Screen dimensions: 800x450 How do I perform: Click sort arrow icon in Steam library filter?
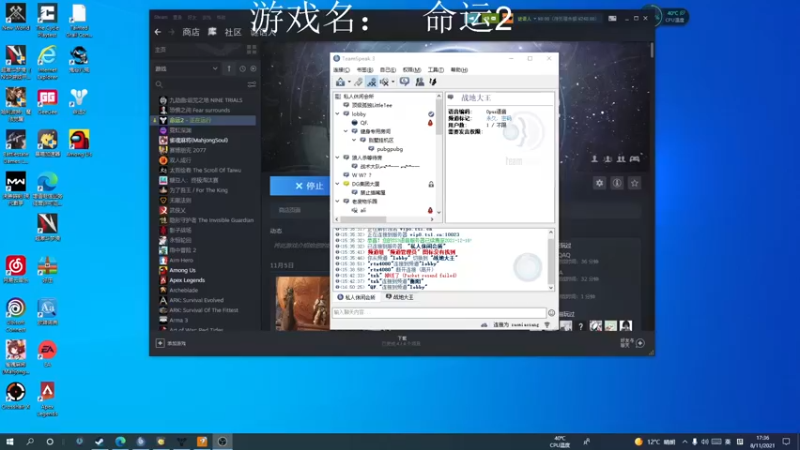coord(229,68)
